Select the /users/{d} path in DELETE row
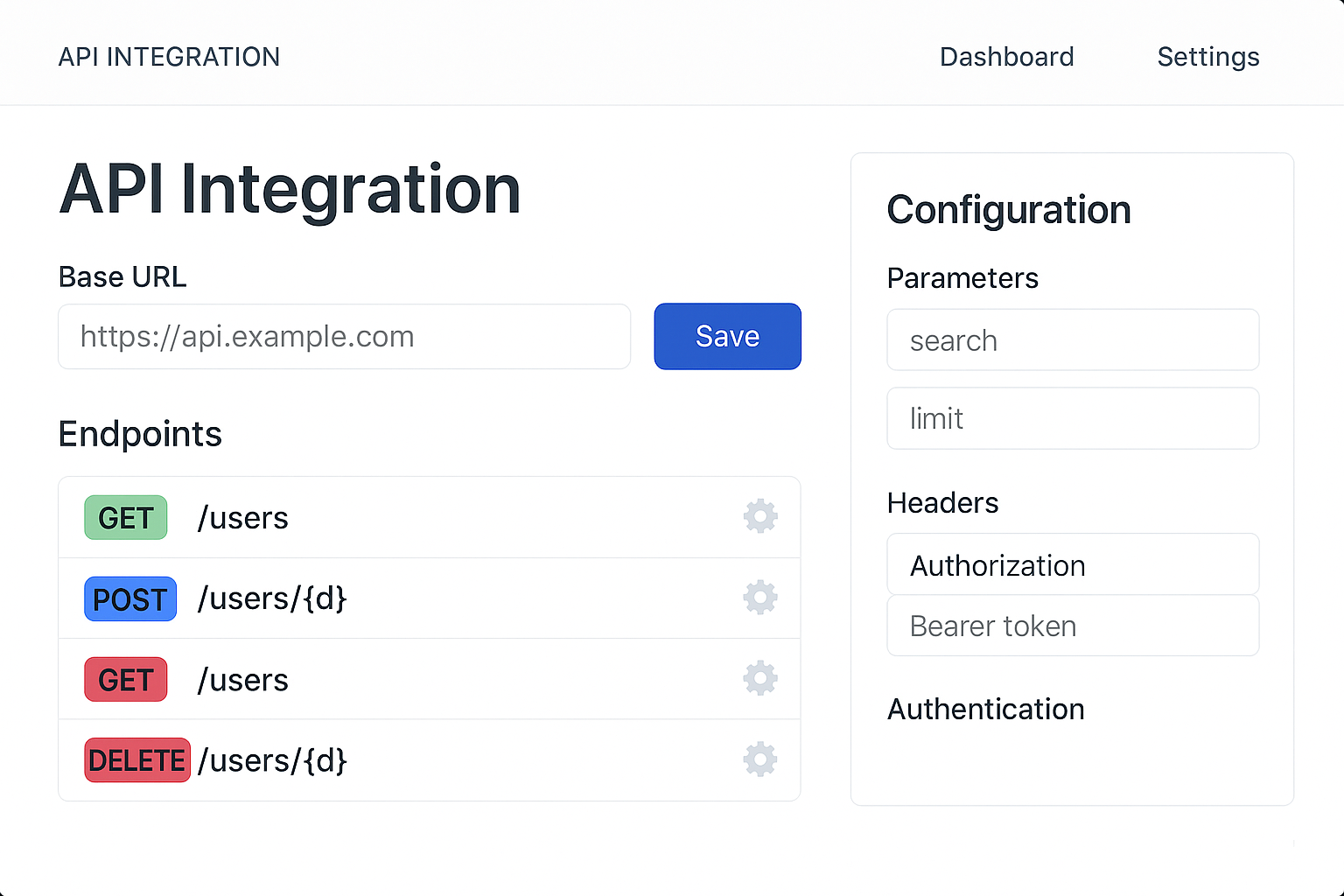The width and height of the screenshot is (1344, 896). pyautogui.click(x=272, y=760)
